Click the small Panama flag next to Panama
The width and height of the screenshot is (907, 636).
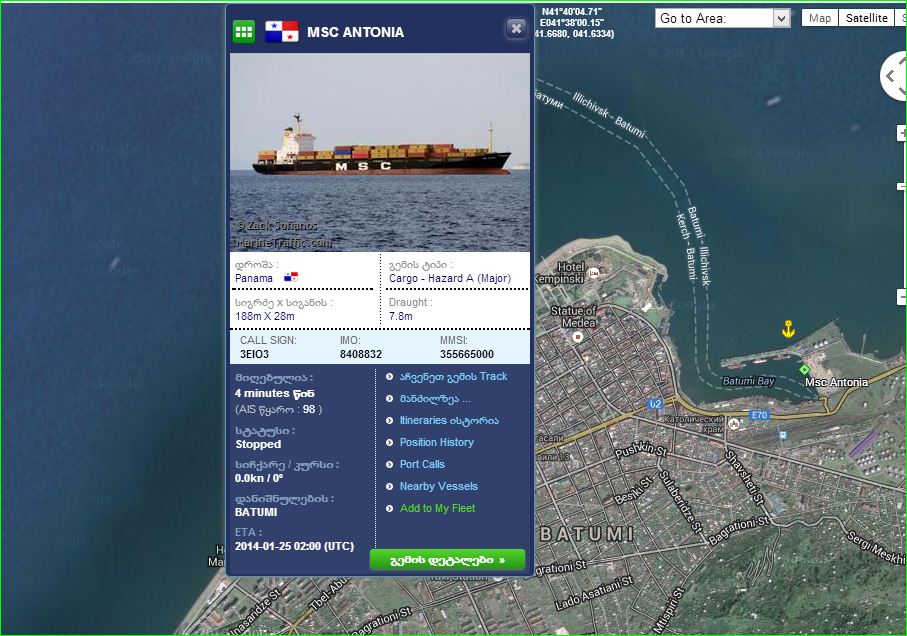[291, 277]
